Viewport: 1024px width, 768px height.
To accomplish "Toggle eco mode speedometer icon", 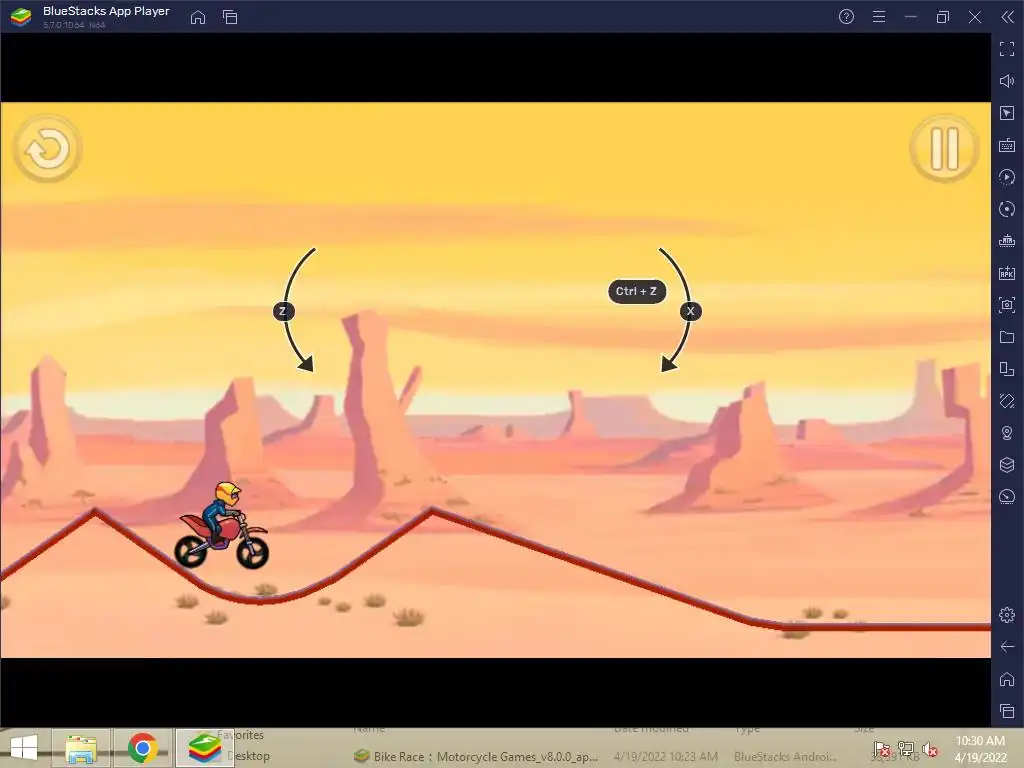I will tap(1007, 497).
